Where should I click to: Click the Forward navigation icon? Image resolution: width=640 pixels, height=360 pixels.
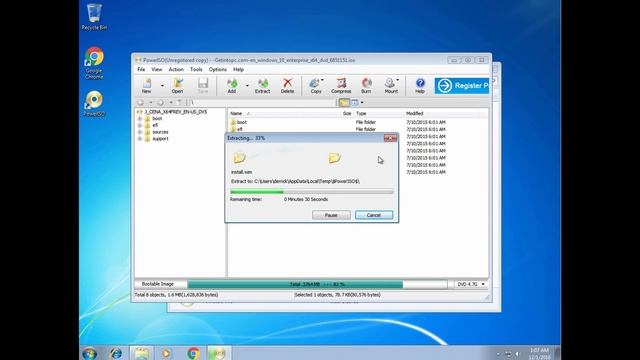point(161,102)
